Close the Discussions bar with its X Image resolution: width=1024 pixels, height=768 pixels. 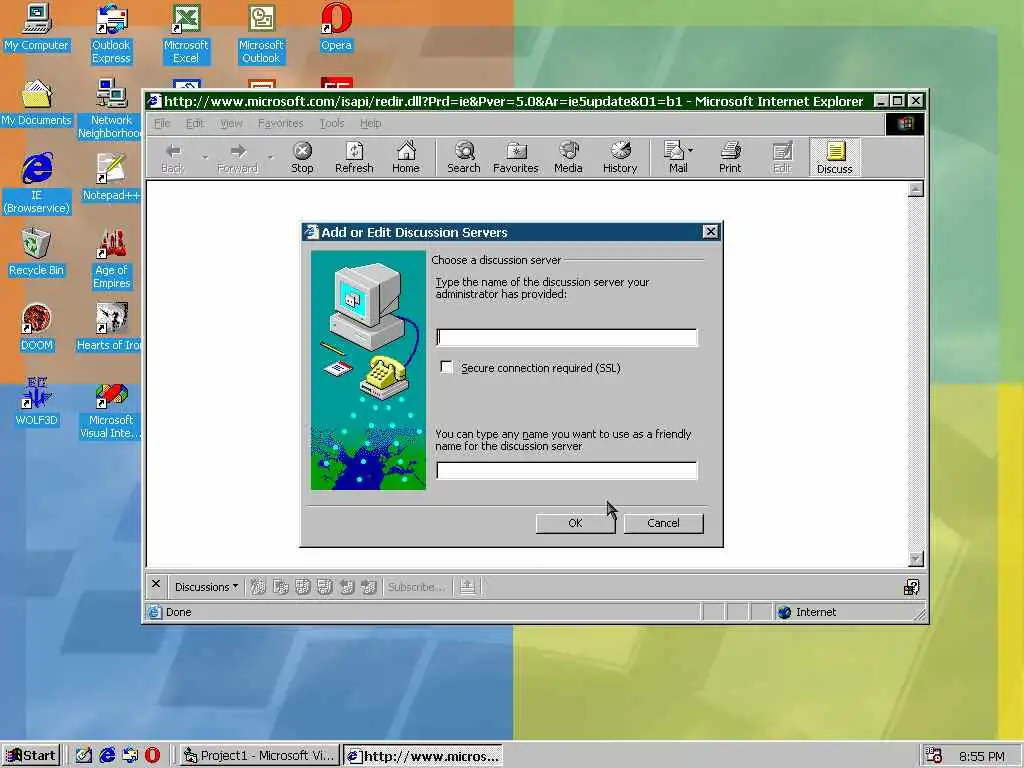coord(155,584)
